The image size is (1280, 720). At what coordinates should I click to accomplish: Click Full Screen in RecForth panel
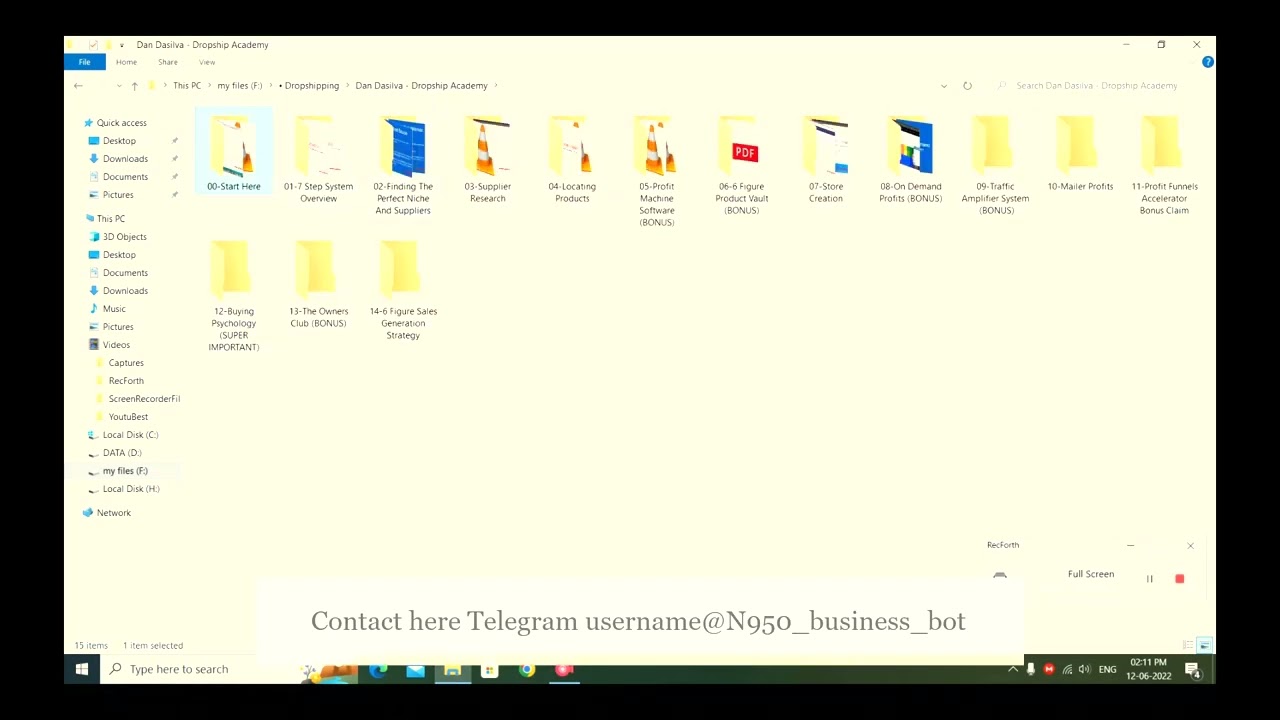click(1090, 574)
